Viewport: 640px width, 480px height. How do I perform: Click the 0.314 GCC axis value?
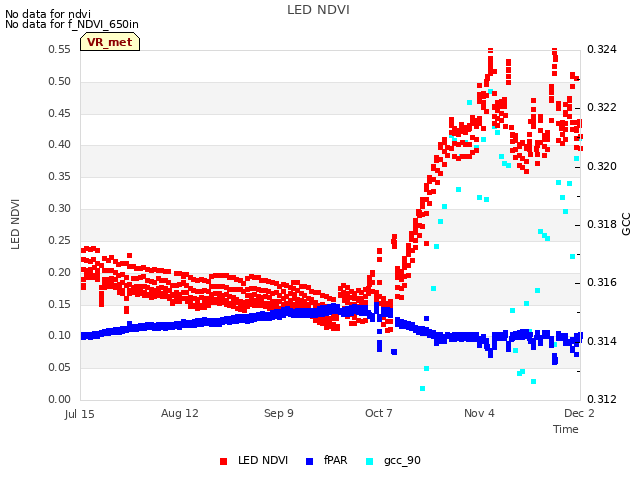[x=602, y=341]
